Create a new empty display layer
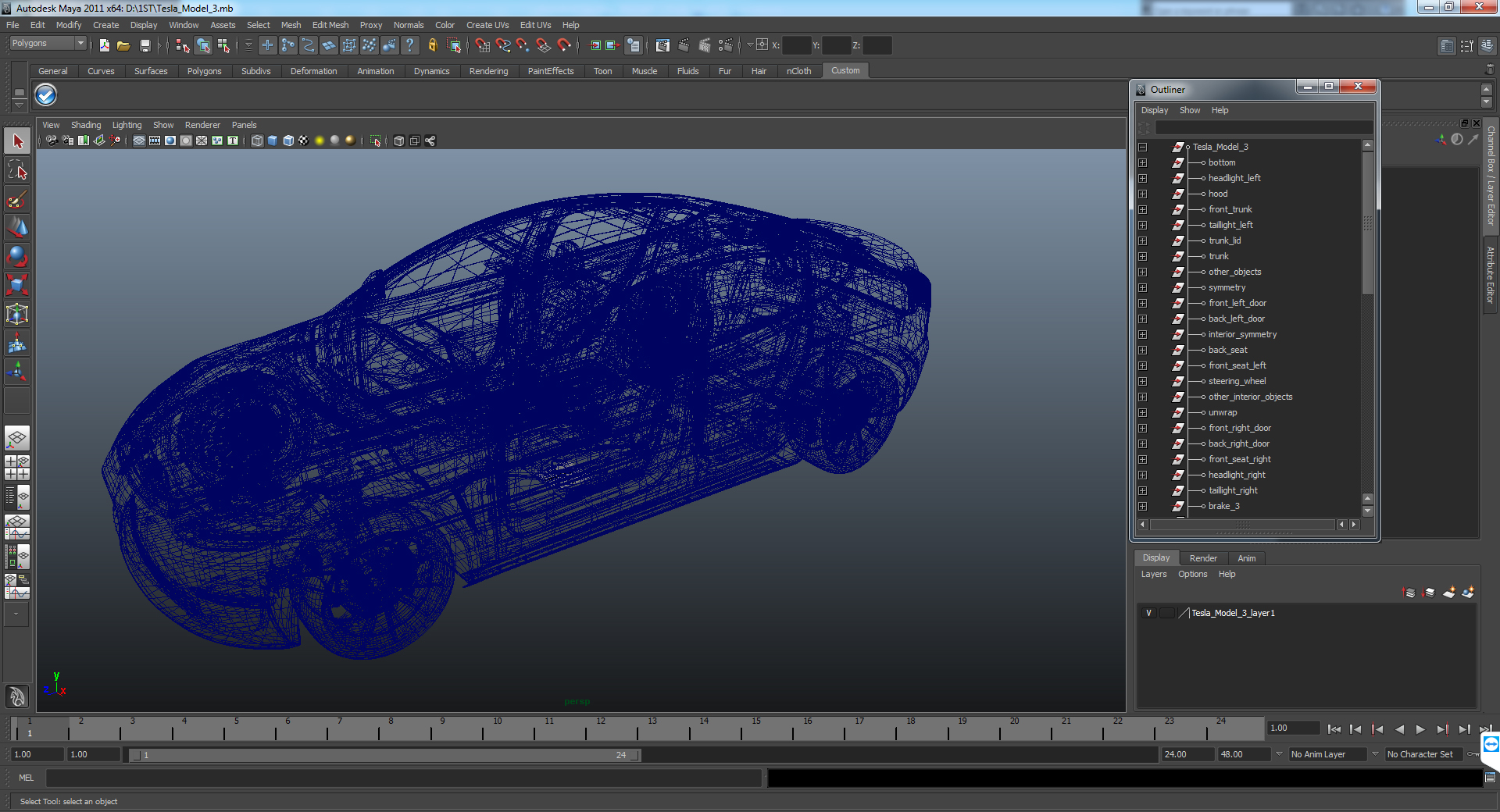This screenshot has height=812, width=1500. click(x=1448, y=593)
